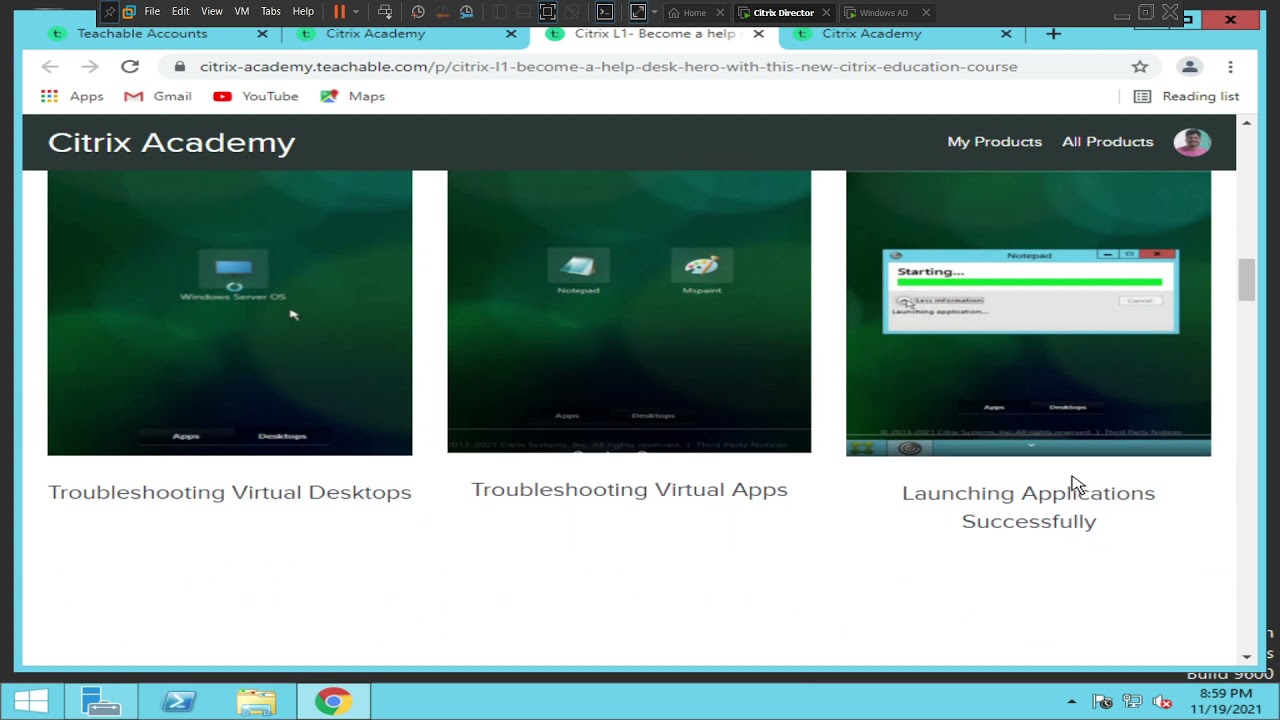Open the VMware VM menu

tap(242, 12)
